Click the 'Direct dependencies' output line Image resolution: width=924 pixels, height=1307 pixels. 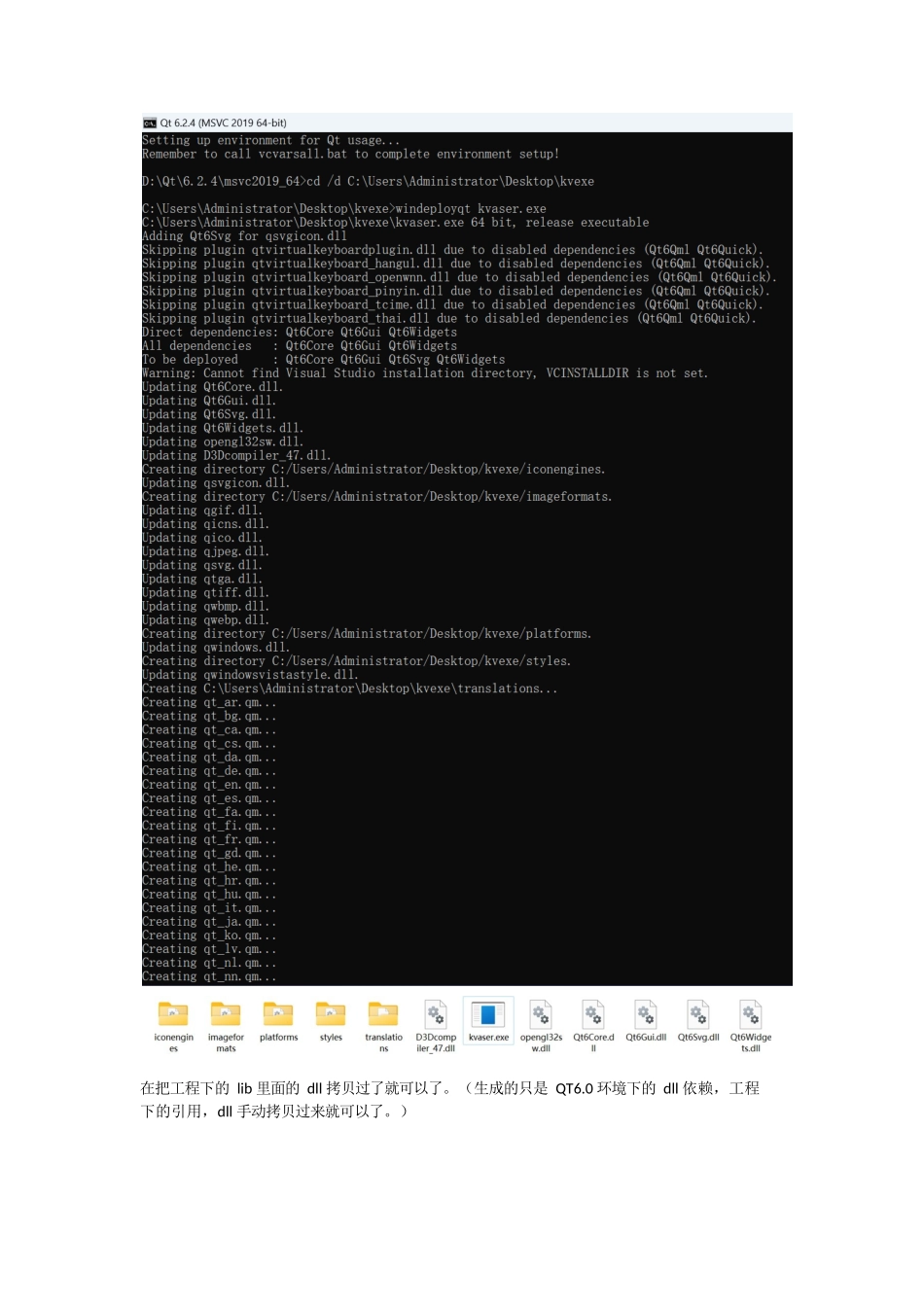pos(300,333)
